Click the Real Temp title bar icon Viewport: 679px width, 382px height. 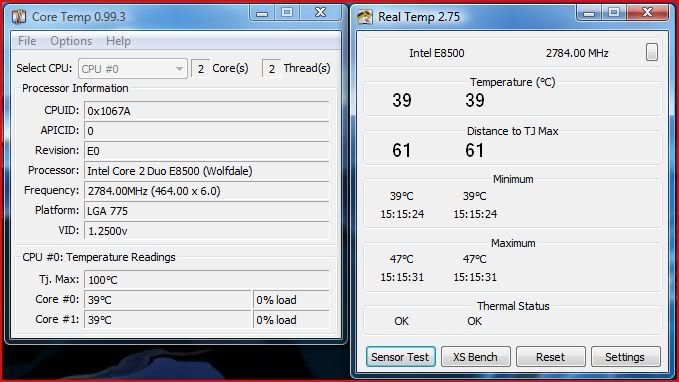(x=365, y=17)
